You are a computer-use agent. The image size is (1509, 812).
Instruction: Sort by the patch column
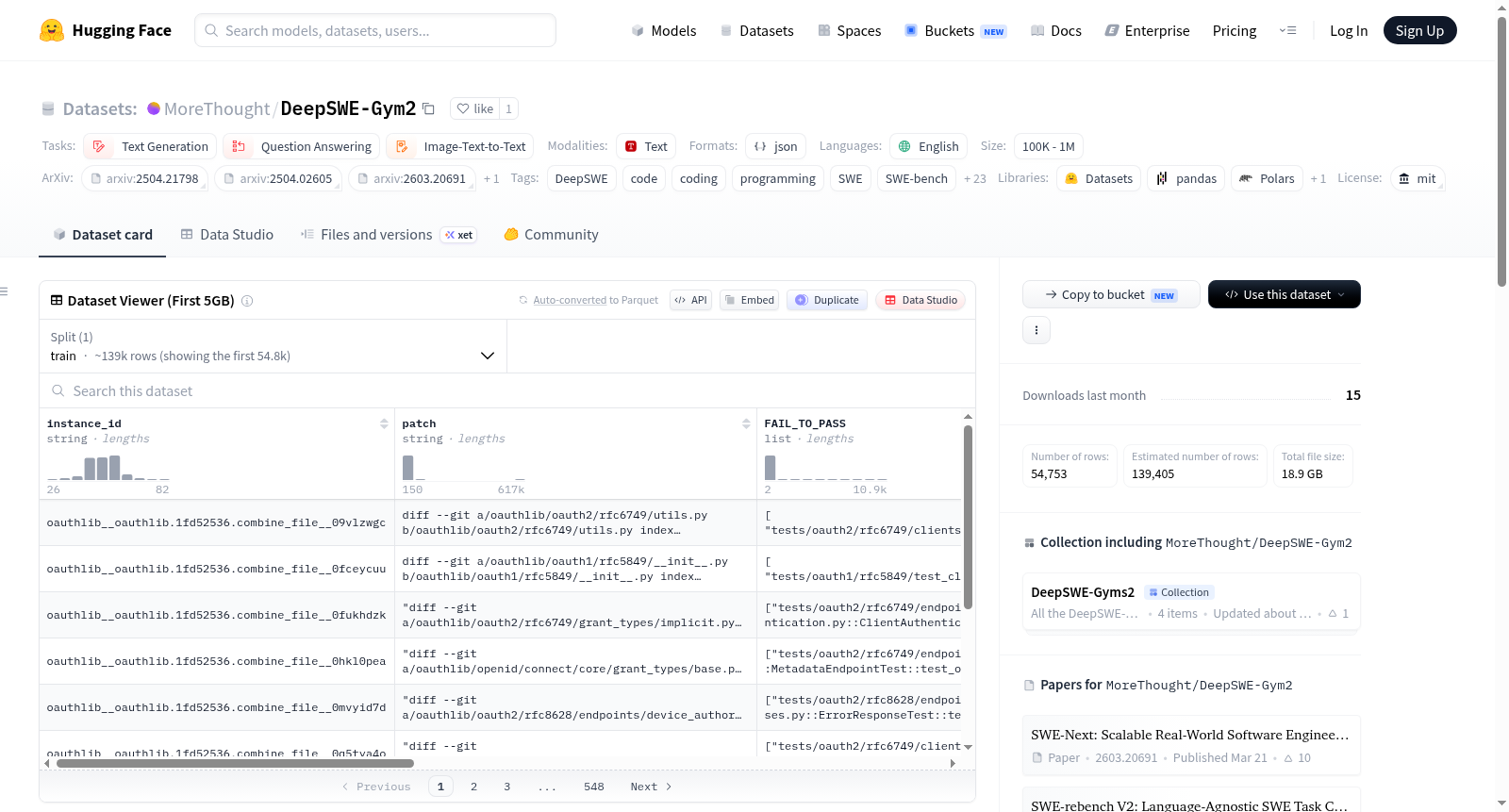746,423
